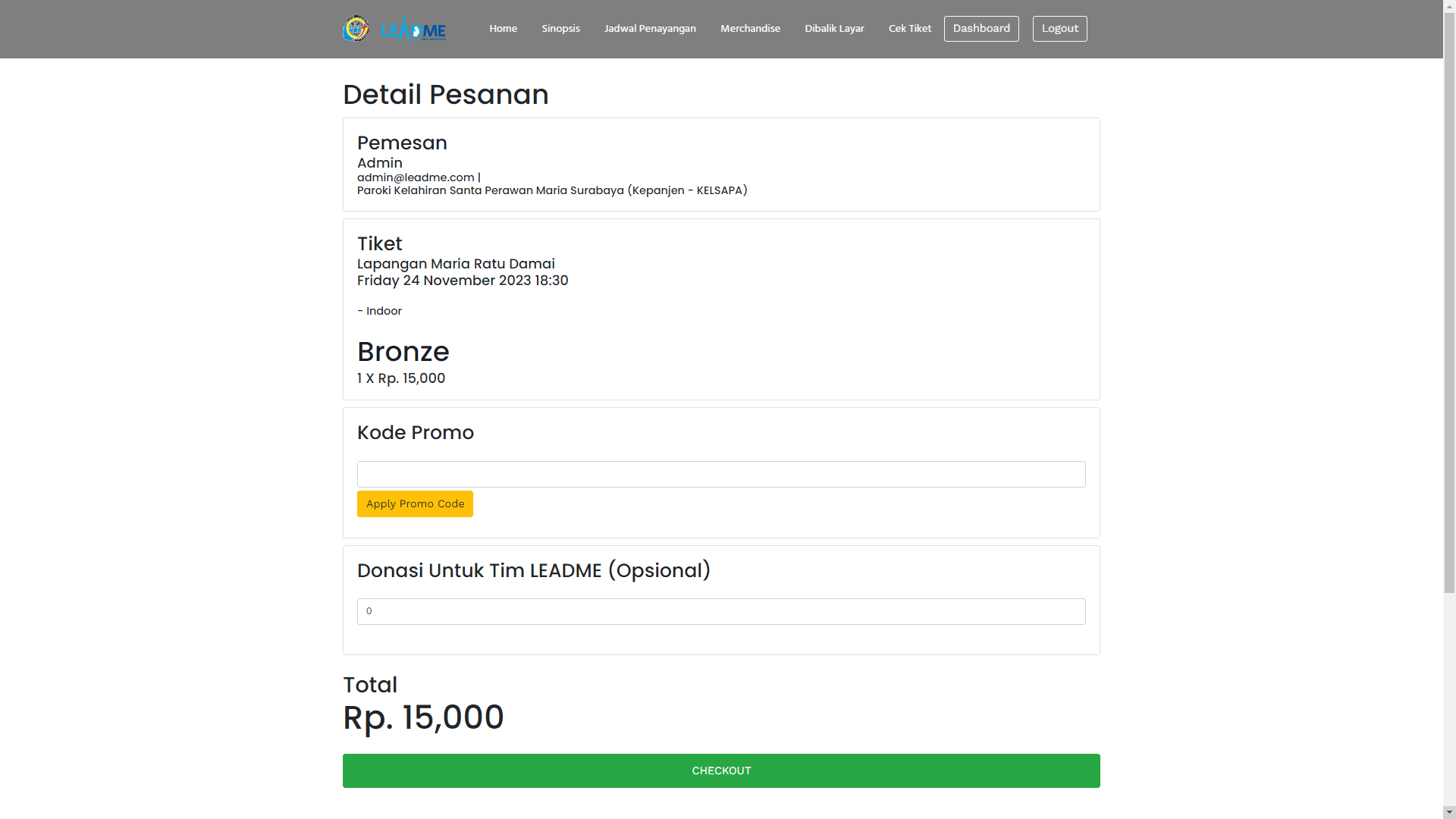Focus the Kode Promo text field
The image size is (1456, 819).
click(721, 475)
